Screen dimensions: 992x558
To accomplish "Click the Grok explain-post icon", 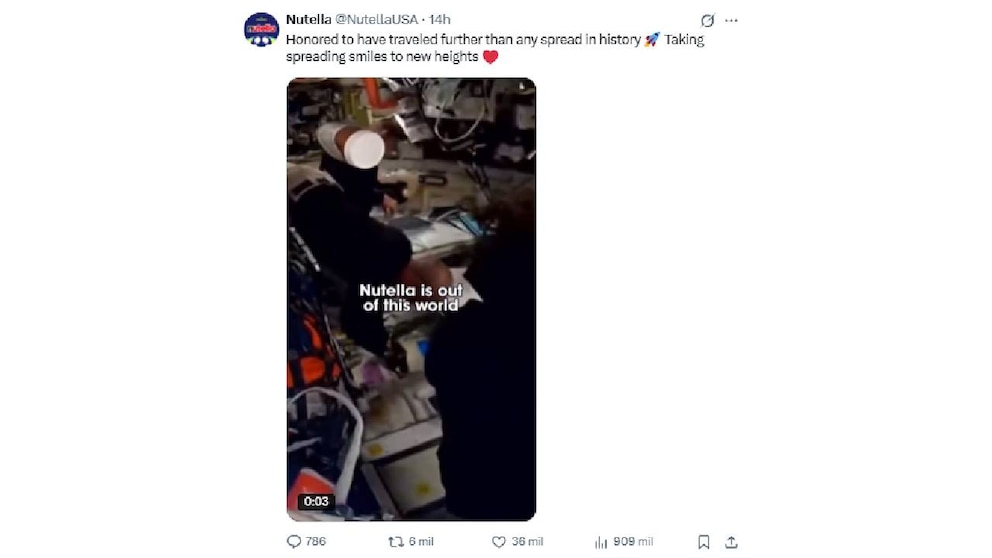I will (x=707, y=20).
